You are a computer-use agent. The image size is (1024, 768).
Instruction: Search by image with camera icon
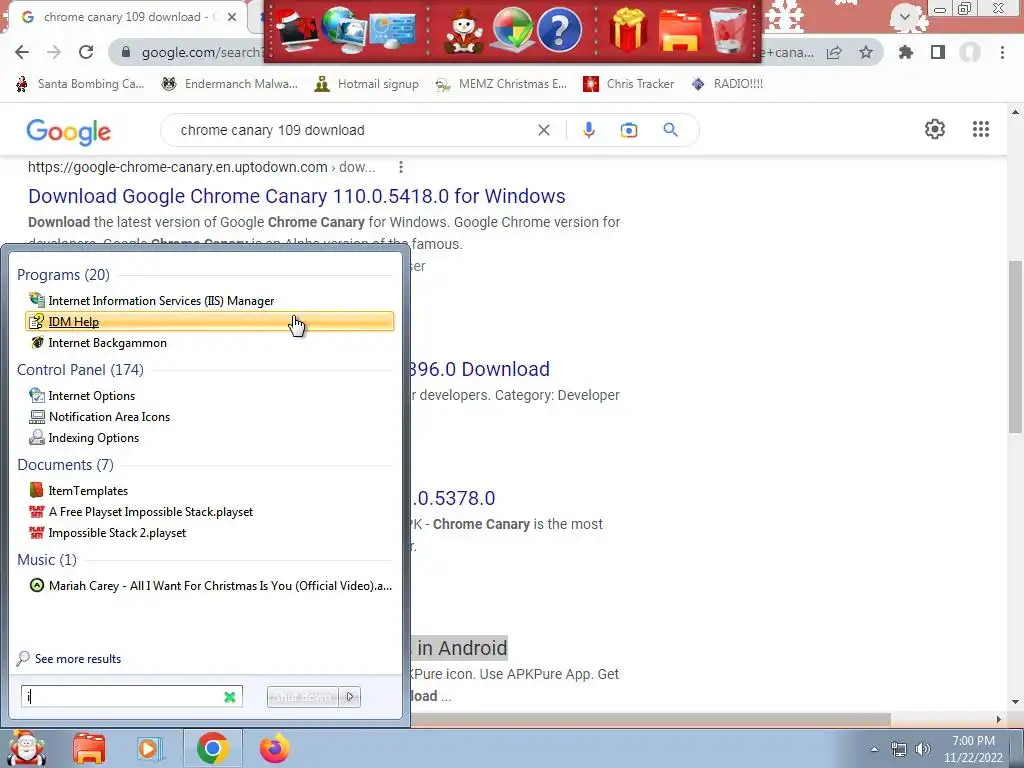pos(628,130)
